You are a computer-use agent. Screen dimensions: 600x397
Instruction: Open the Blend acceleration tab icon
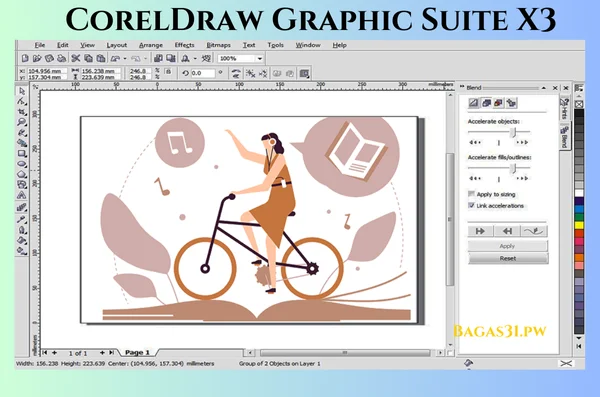click(486, 103)
